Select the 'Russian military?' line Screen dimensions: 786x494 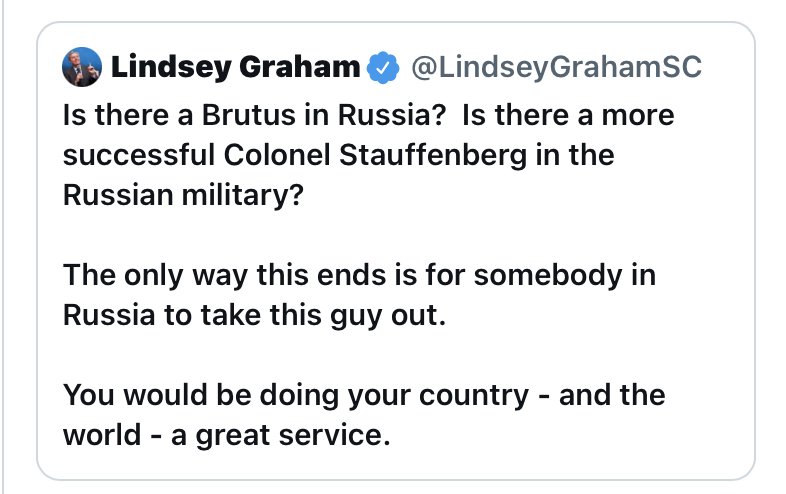pyautogui.click(x=183, y=195)
